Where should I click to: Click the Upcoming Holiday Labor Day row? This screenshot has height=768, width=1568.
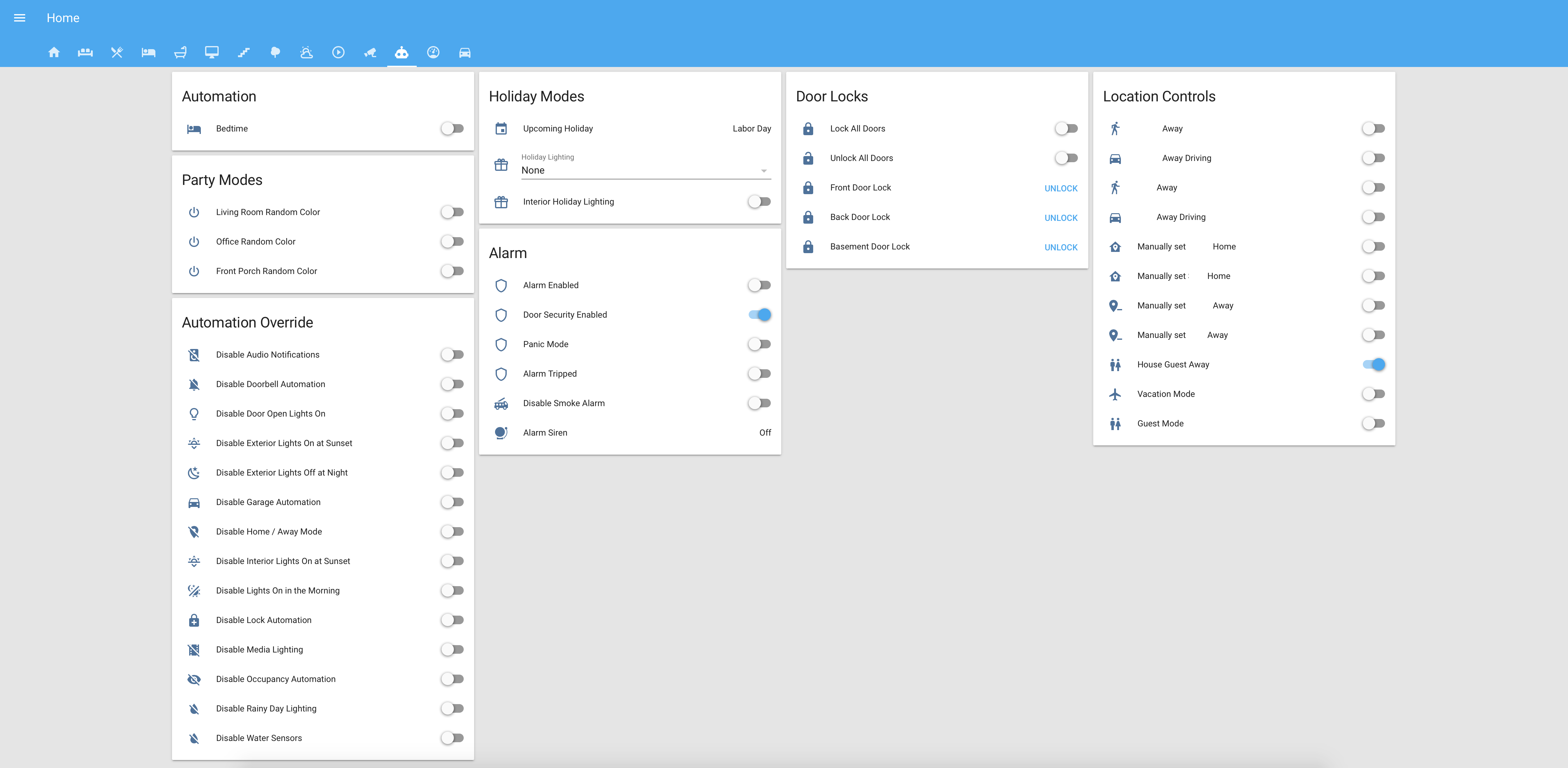click(x=630, y=128)
